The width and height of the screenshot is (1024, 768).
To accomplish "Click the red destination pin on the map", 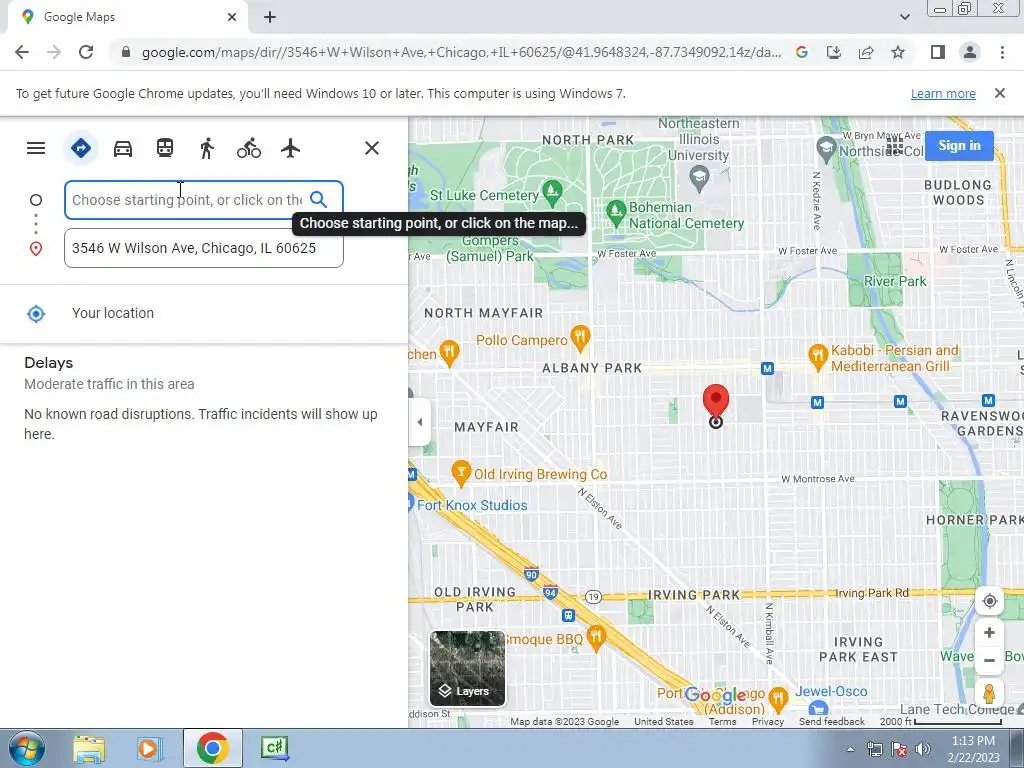I will (716, 401).
